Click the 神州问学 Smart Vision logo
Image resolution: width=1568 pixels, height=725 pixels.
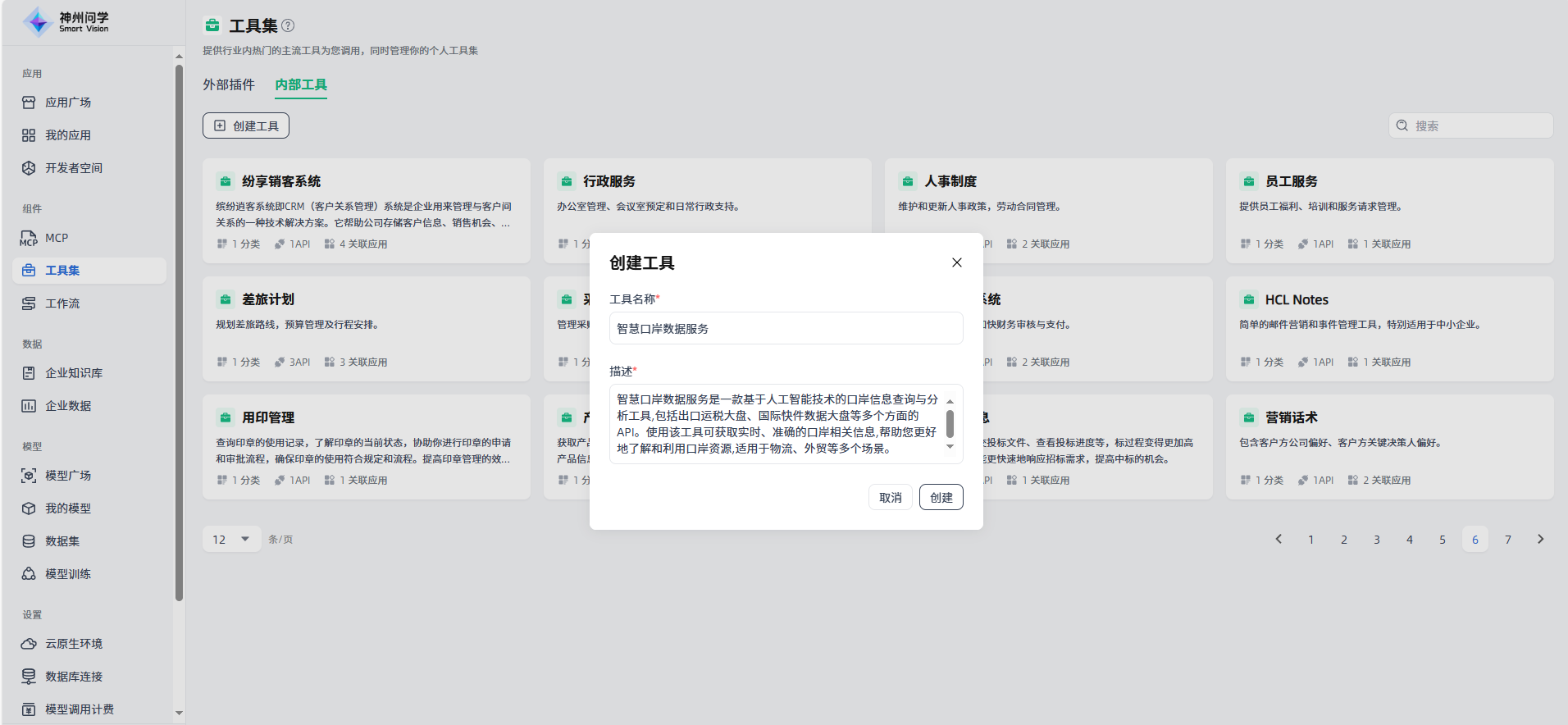point(66,22)
